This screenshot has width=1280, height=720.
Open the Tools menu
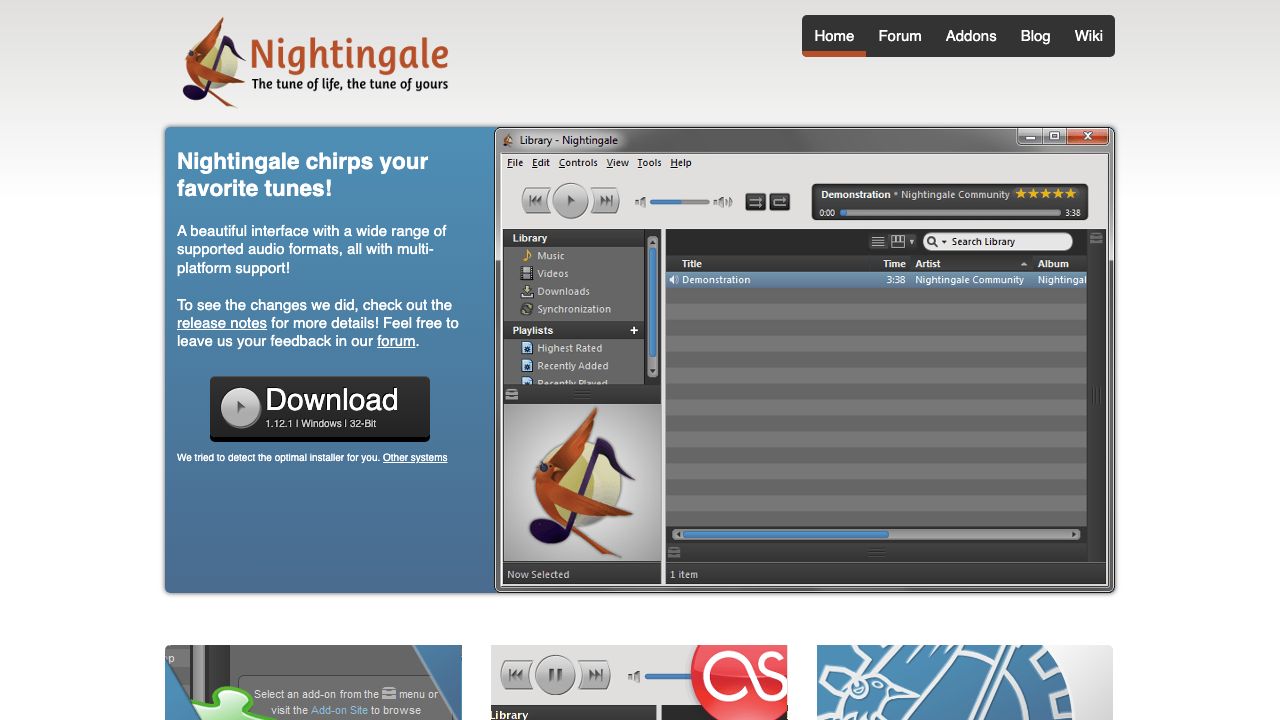pyautogui.click(x=649, y=163)
